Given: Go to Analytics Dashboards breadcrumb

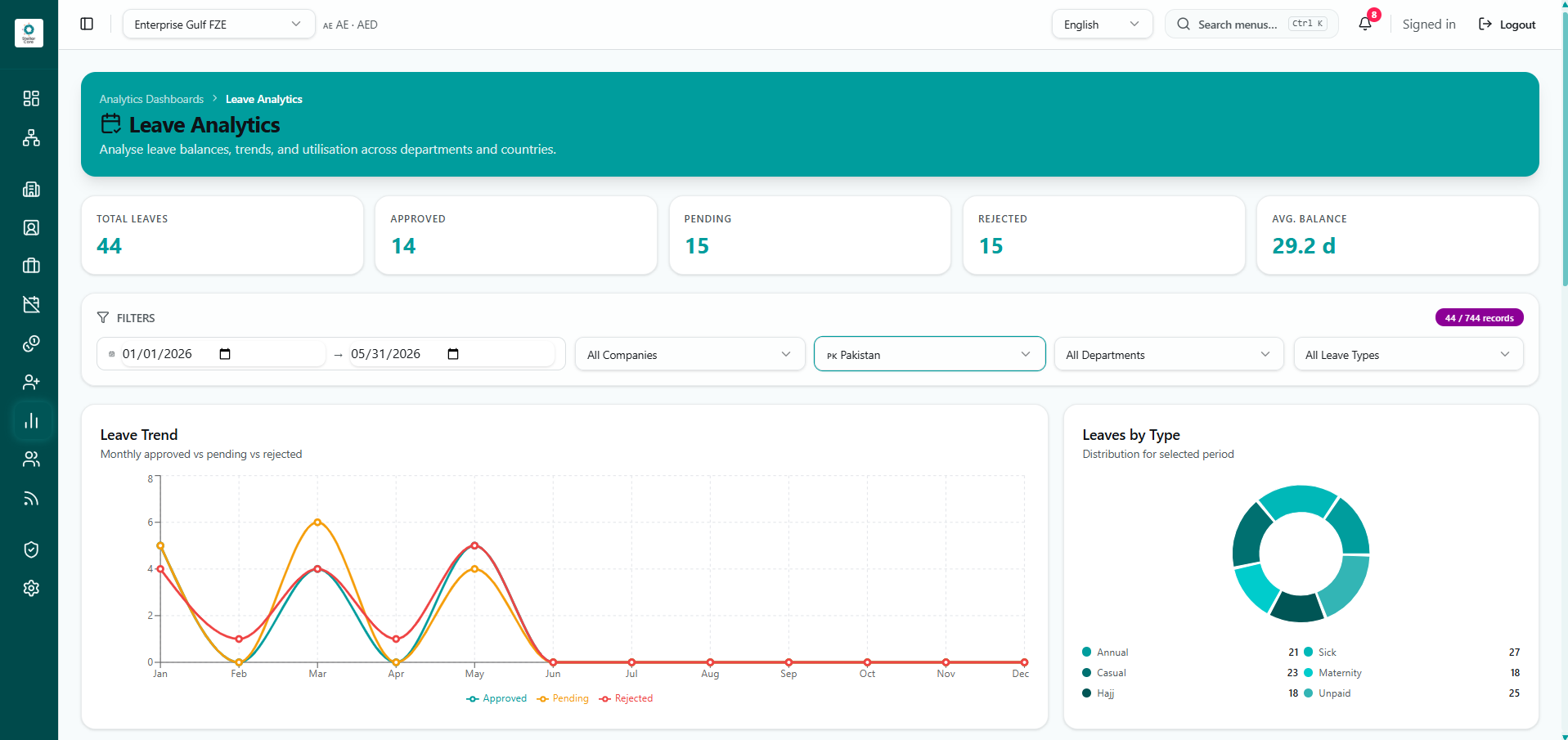Looking at the screenshot, I should click(x=151, y=99).
